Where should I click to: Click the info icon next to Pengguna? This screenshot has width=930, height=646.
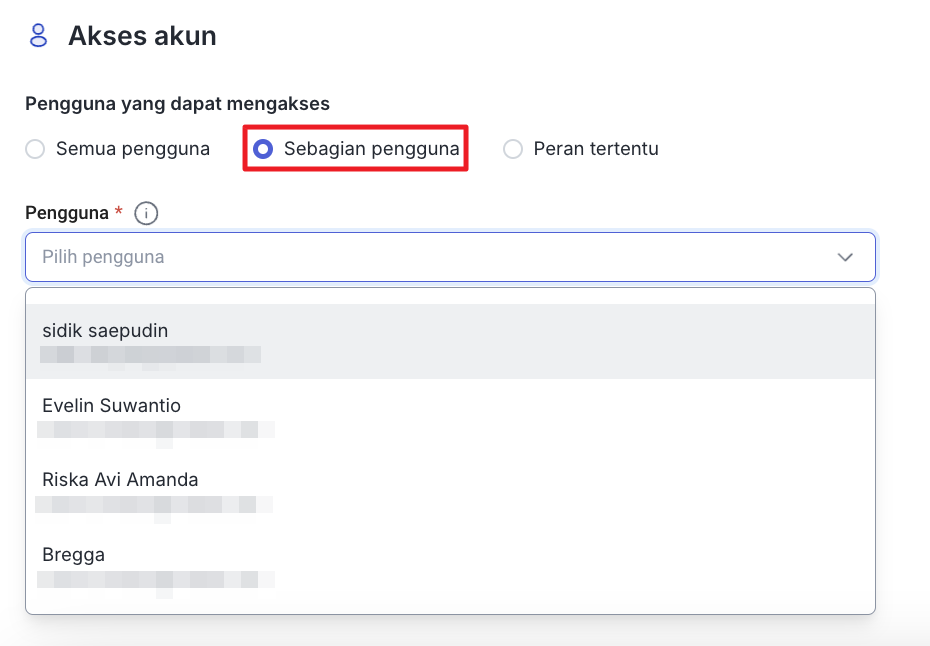click(146, 213)
